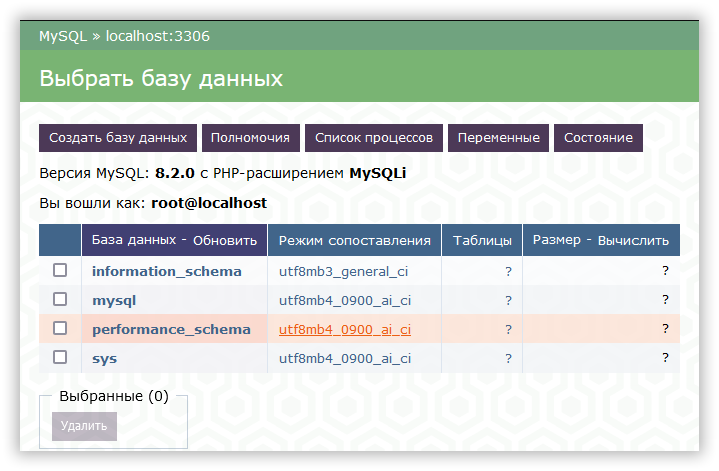
Task: Open the Состояние page
Action: pos(598,138)
